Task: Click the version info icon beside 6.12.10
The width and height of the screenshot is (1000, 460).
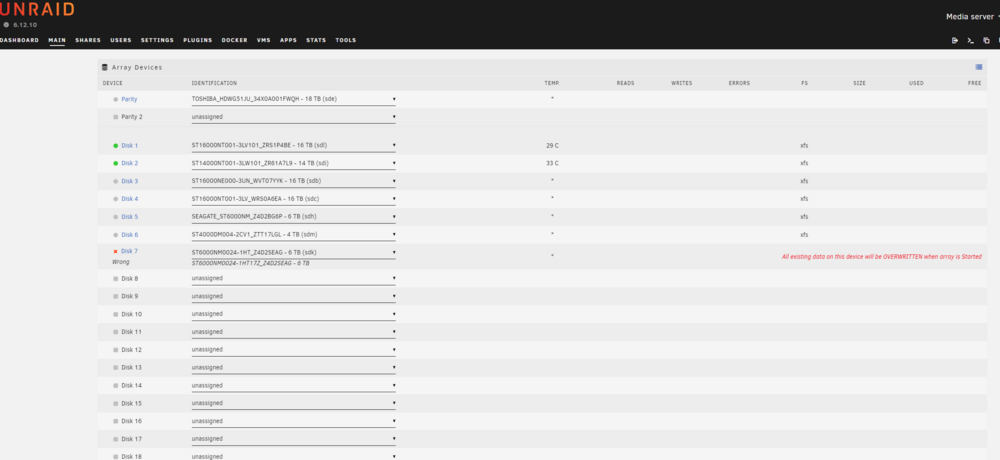Action: pyautogui.click(x=6, y=25)
